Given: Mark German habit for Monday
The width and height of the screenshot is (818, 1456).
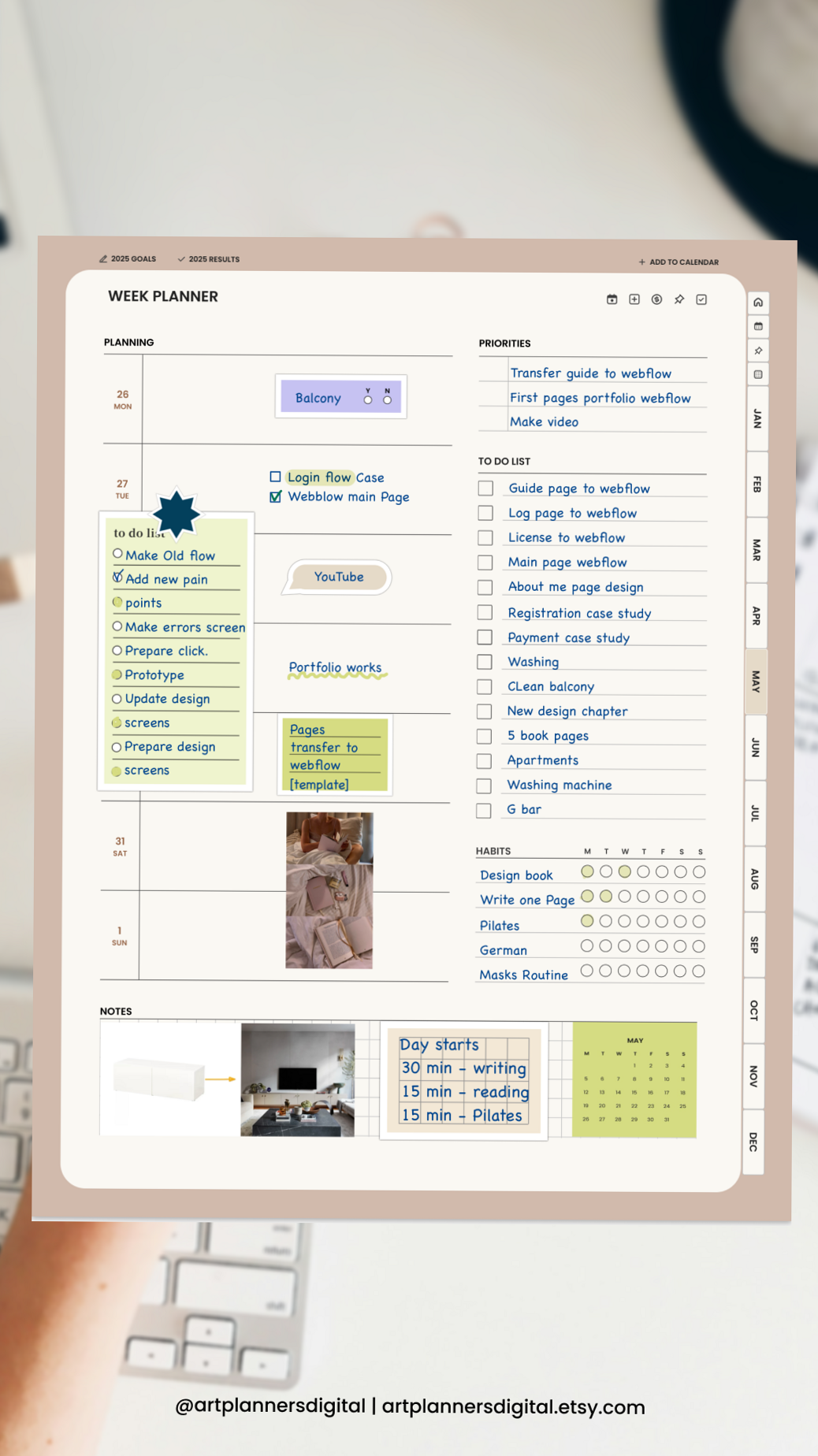Looking at the screenshot, I should [x=587, y=946].
